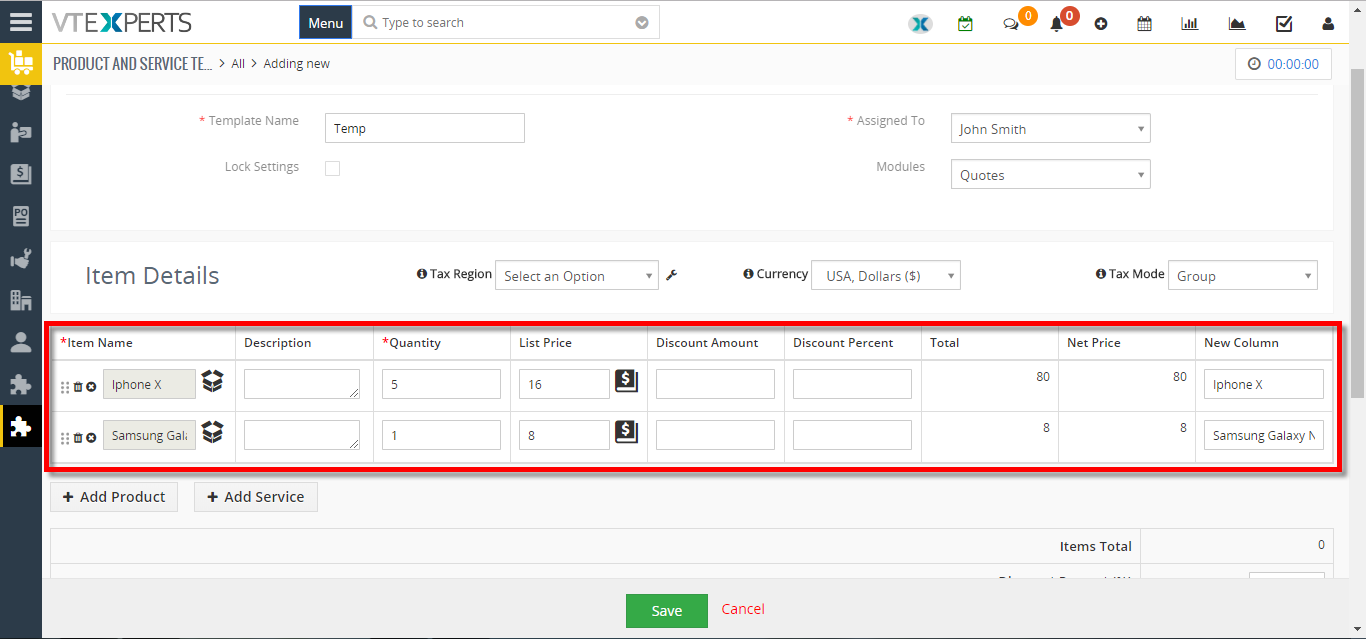This screenshot has height=639, width=1366.
Task: Open the Currency USA Dollars dropdown
Action: 886,275
